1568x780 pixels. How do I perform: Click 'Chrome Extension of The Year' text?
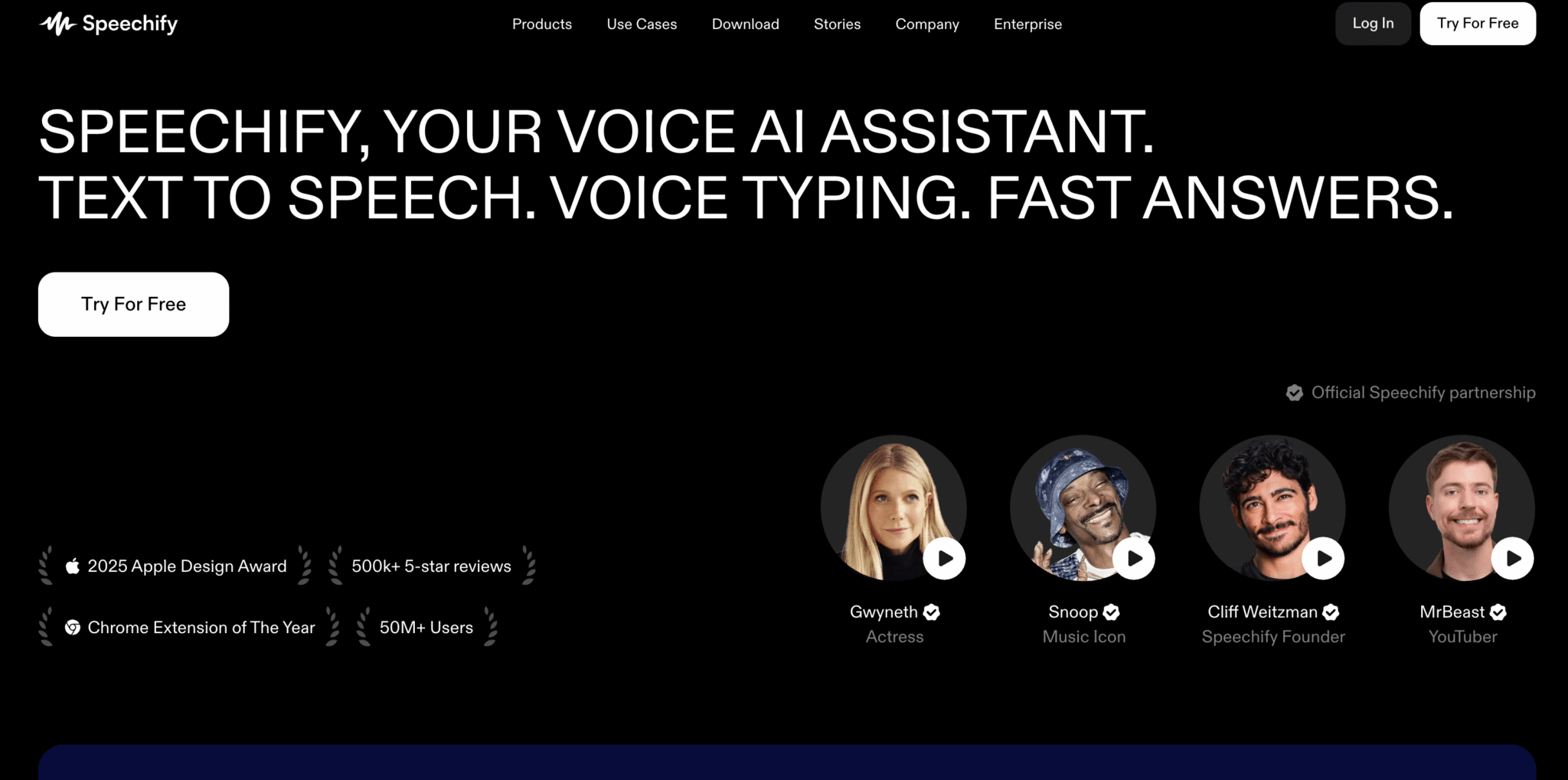(x=201, y=628)
